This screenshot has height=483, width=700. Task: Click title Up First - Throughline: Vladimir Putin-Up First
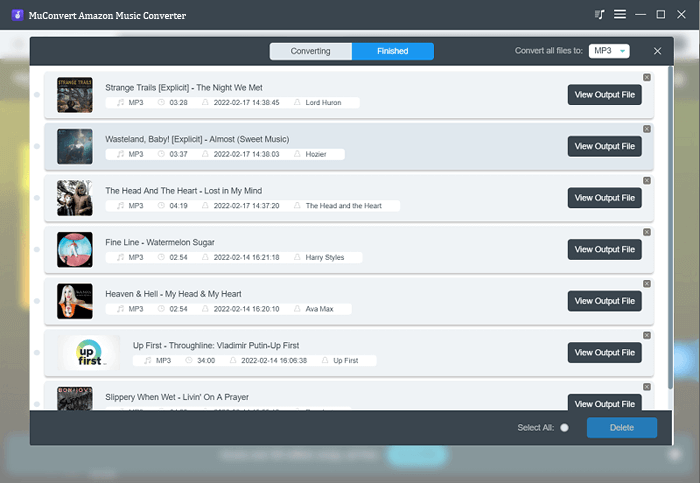click(x=216, y=346)
